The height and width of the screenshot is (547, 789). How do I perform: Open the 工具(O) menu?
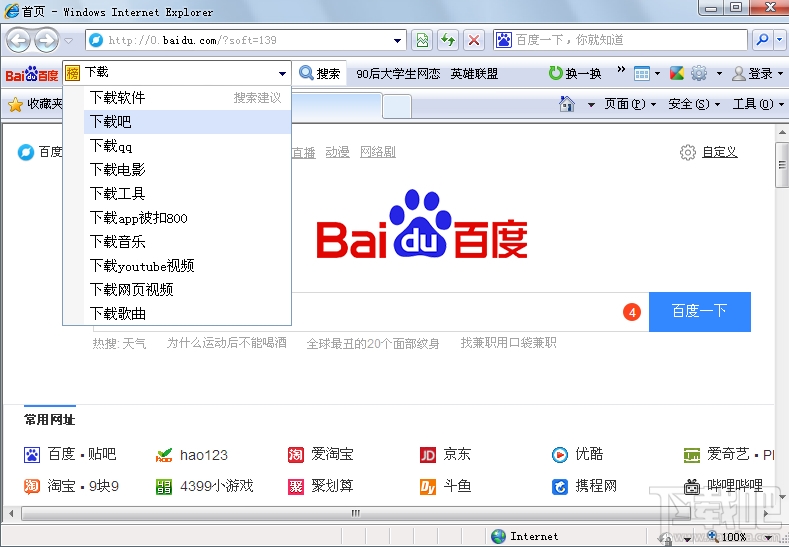pos(758,104)
